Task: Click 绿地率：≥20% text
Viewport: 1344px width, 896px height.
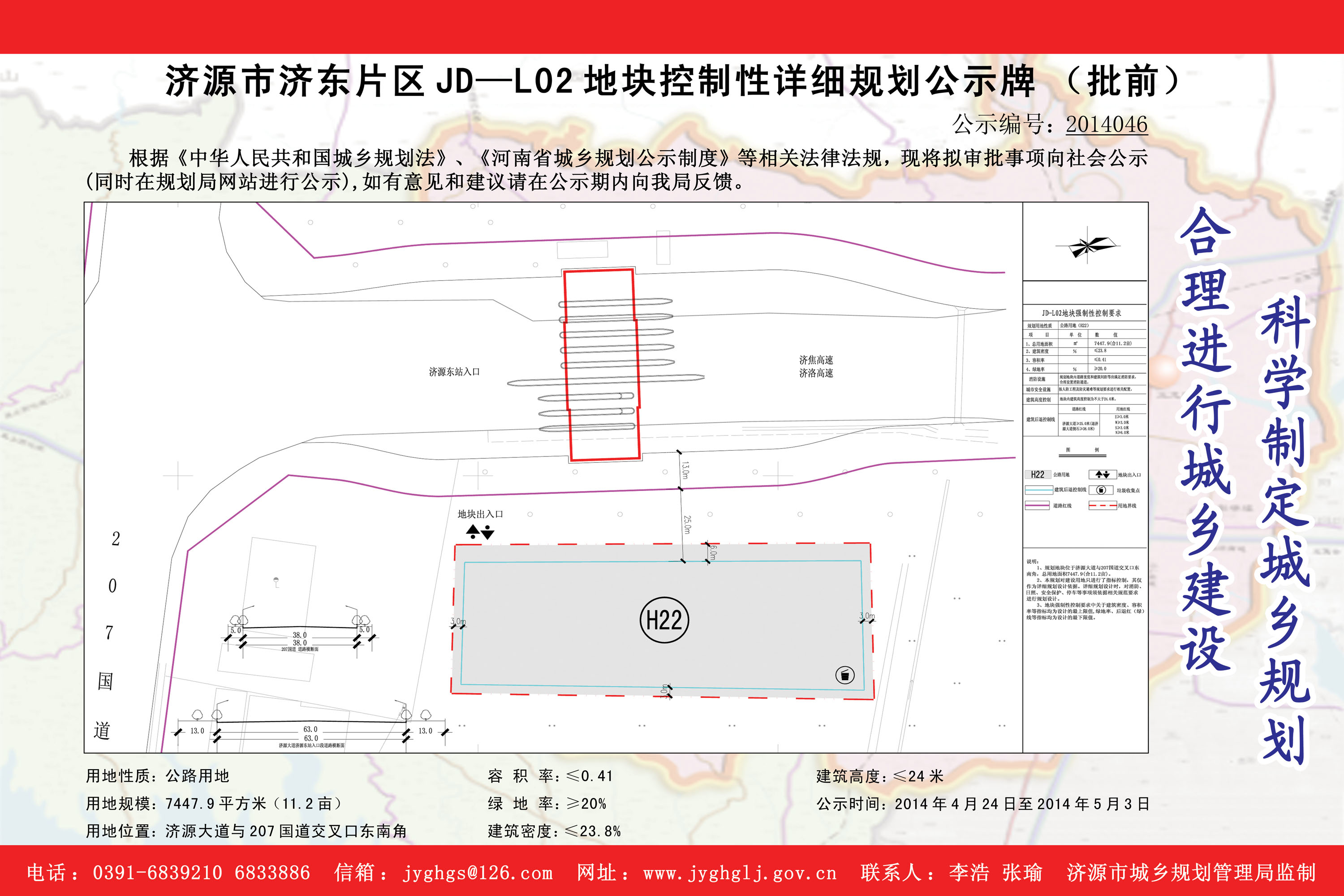Action: (547, 803)
